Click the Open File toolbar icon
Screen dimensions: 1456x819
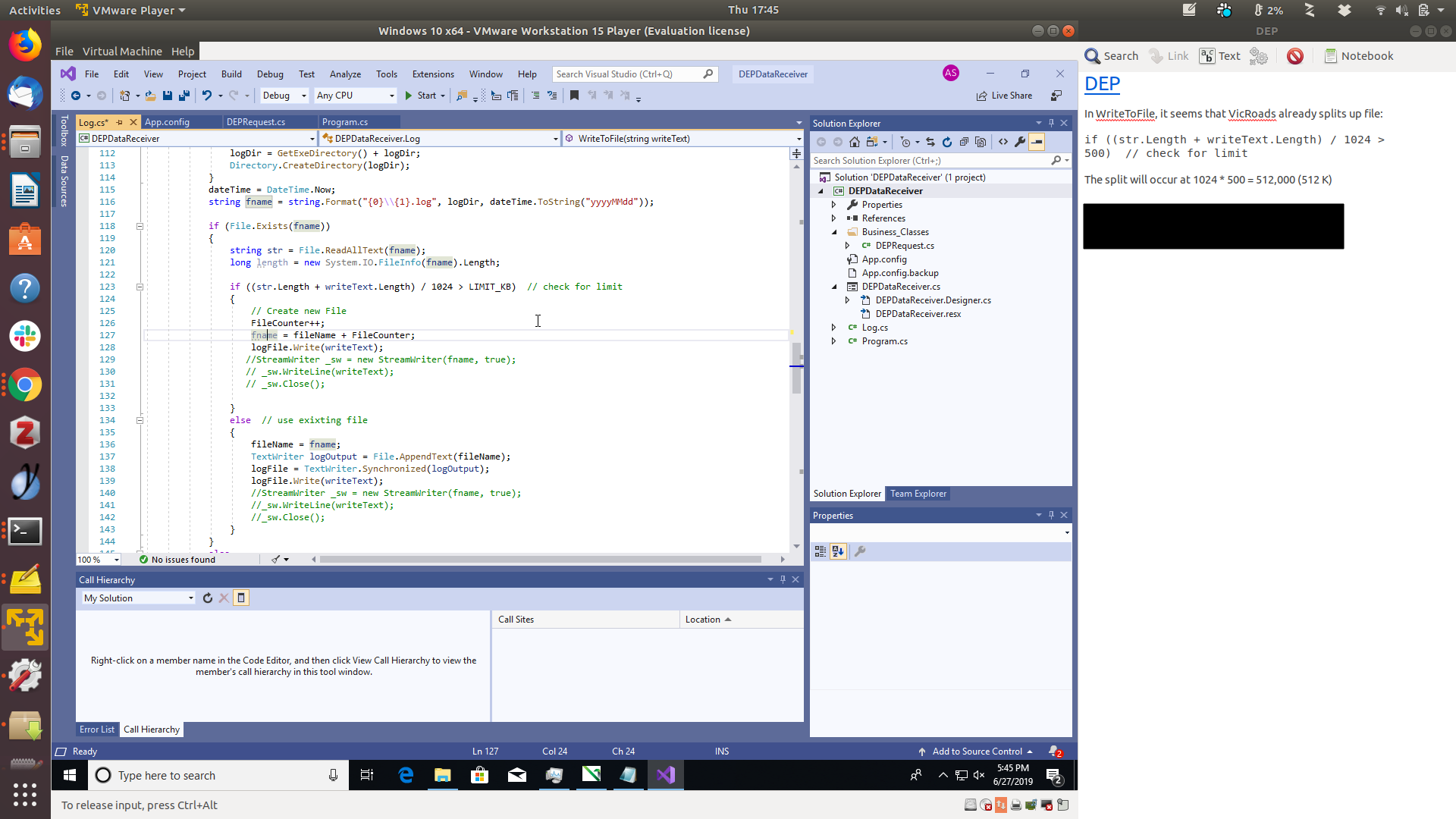150,96
